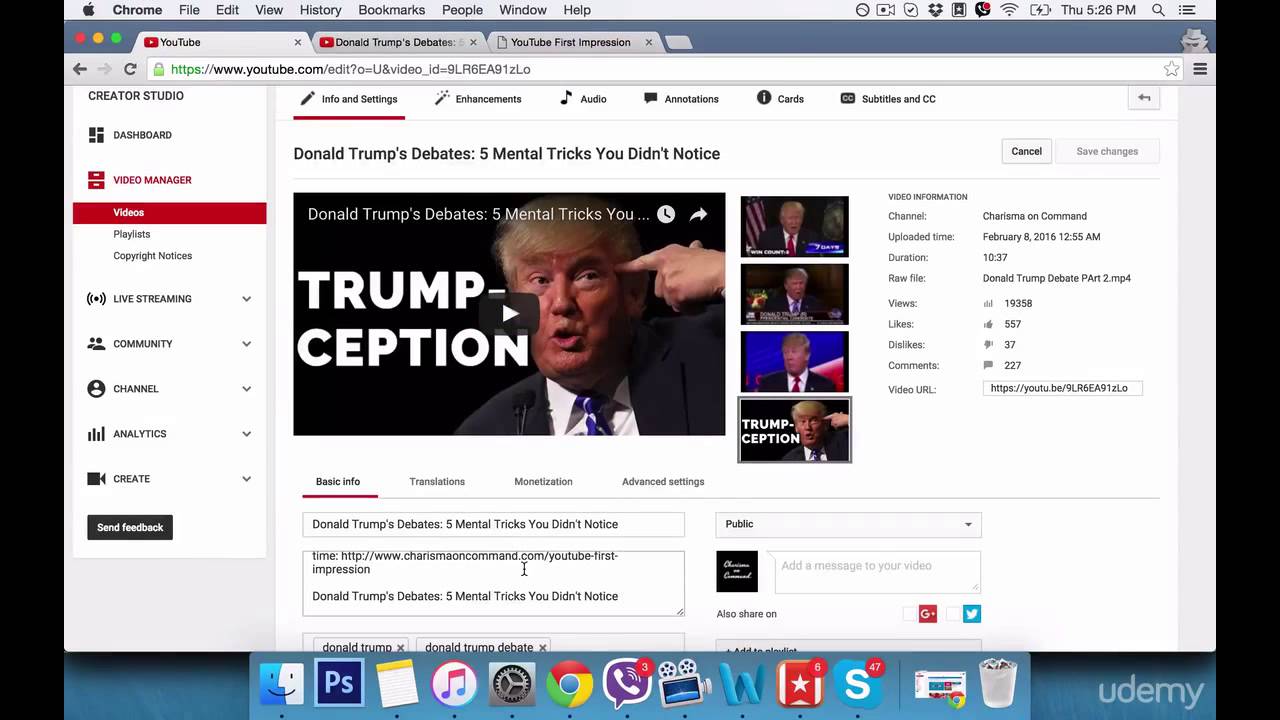Switch to the Enhancements tab
The height and width of the screenshot is (720, 1280).
(477, 99)
